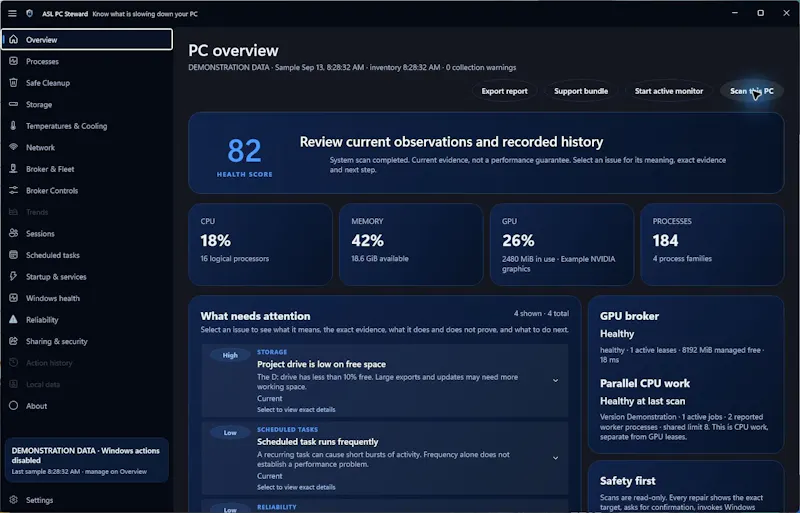
Task: Click the About circle icon
Action: pos(14,405)
